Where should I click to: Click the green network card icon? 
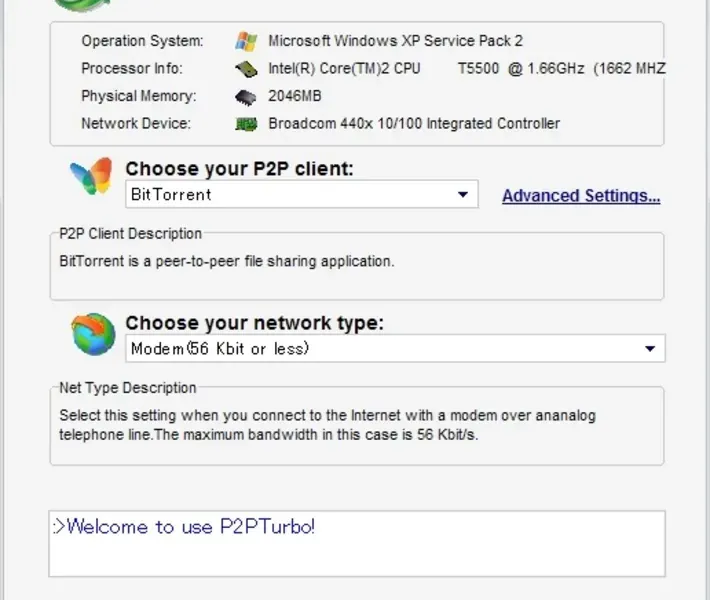coord(246,124)
